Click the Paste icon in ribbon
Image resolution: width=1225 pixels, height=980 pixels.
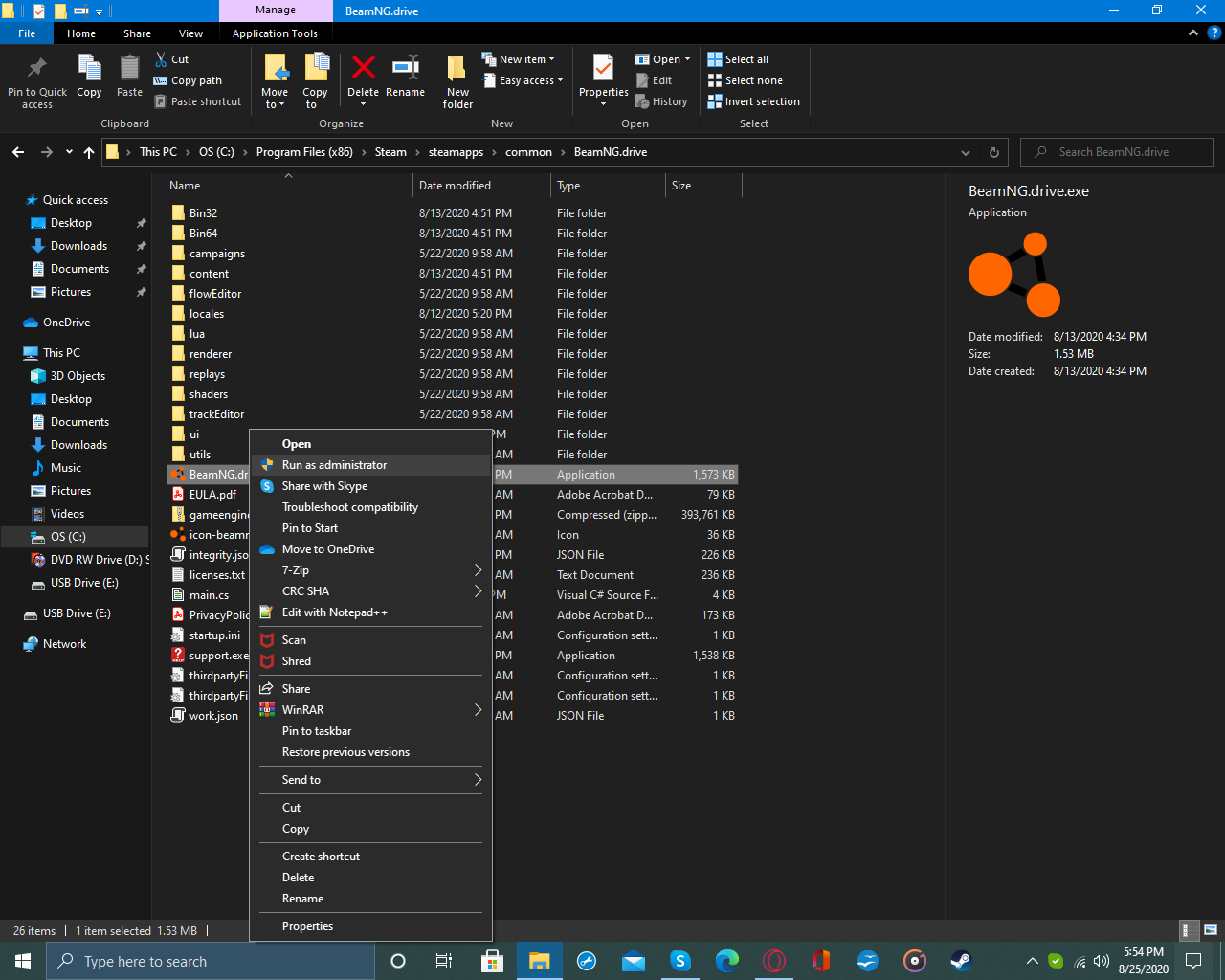click(129, 68)
